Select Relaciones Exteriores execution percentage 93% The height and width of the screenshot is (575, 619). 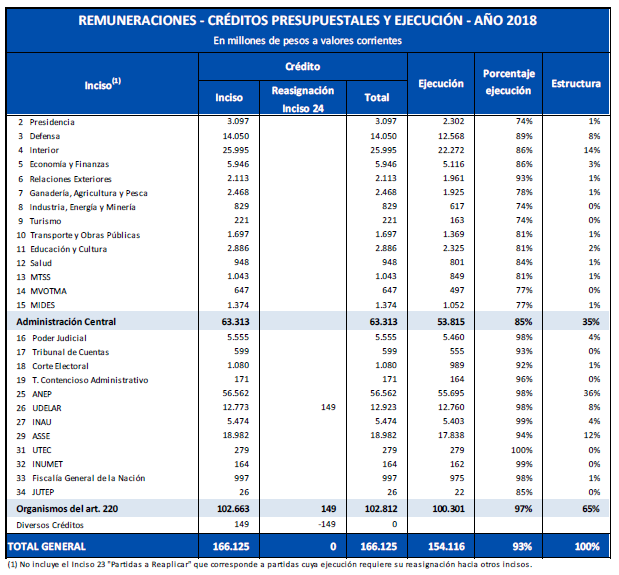524,178
